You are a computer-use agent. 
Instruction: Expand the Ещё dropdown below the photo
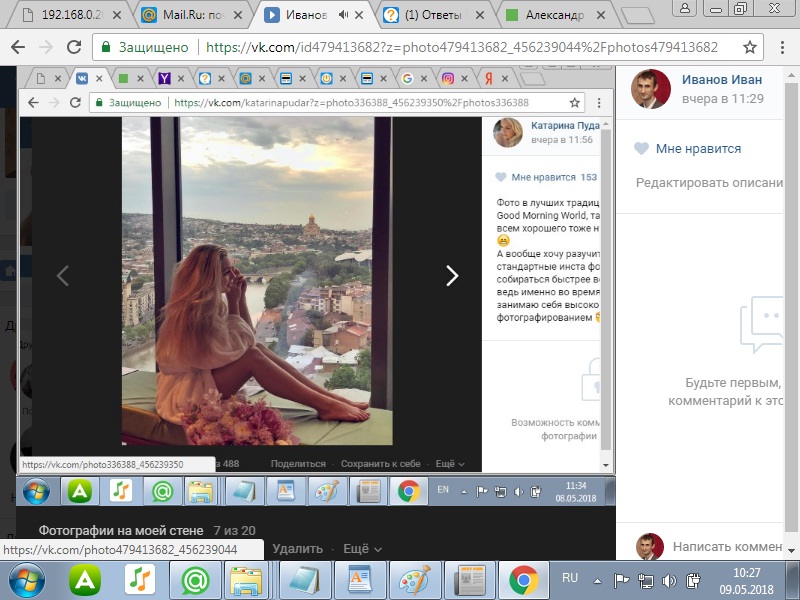(362, 549)
